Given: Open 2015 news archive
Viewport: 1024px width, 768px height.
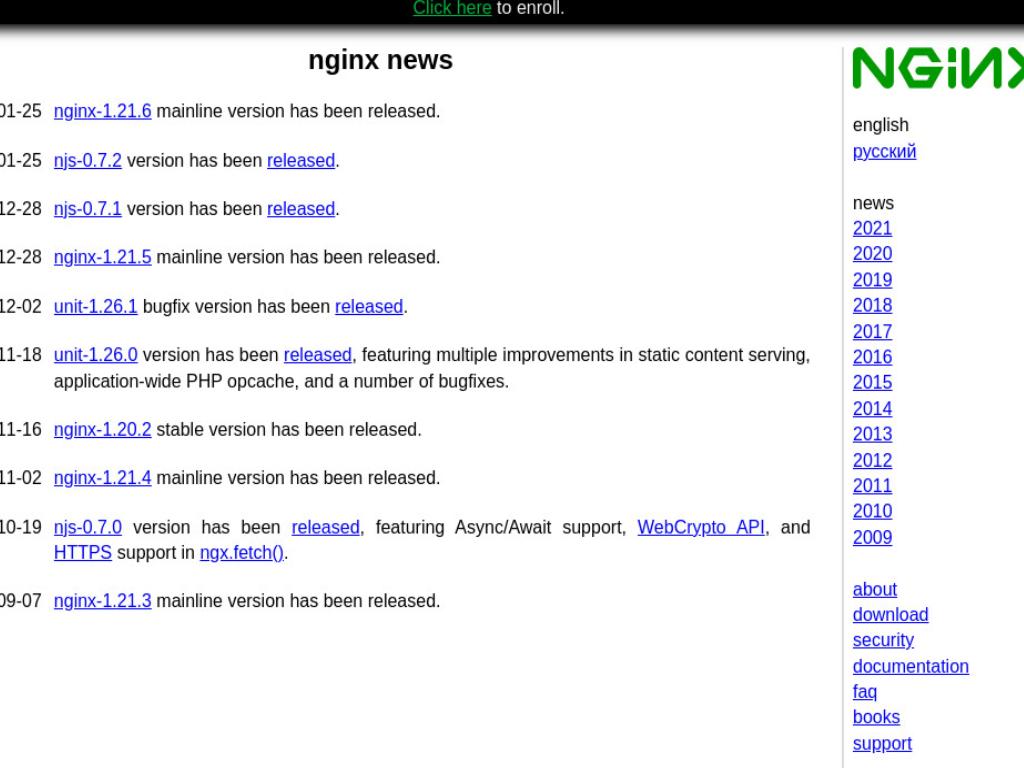Looking at the screenshot, I should (872, 383).
